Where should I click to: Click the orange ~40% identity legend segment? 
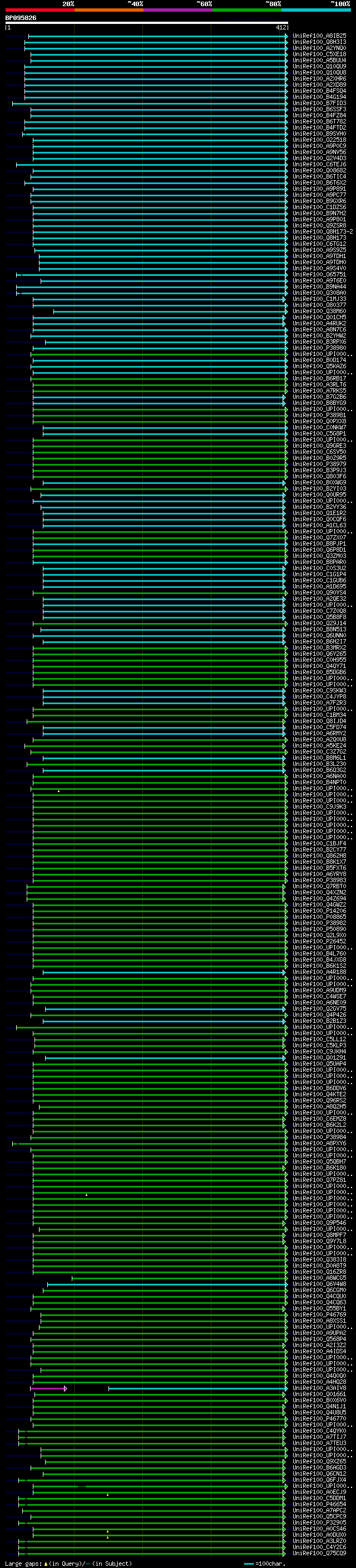[109, 10]
